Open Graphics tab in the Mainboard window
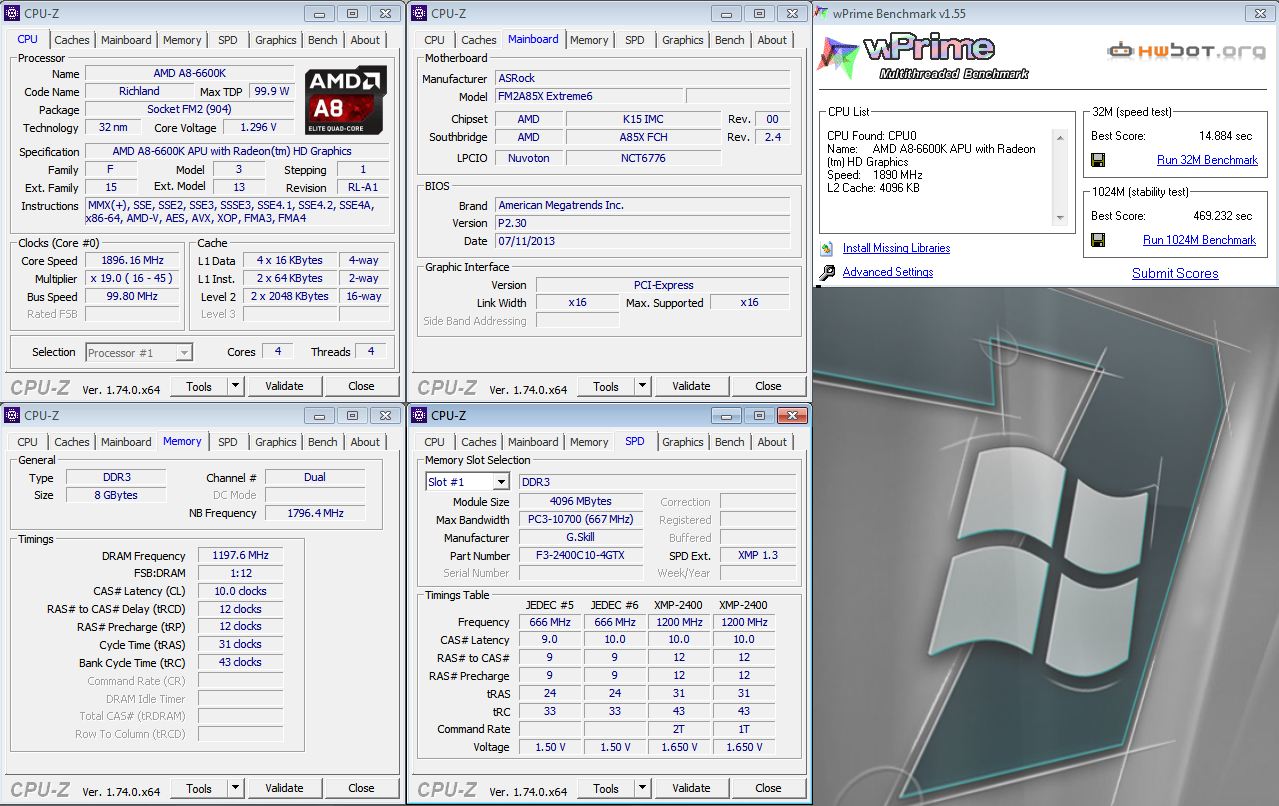This screenshot has height=806, width=1279. tap(683, 40)
